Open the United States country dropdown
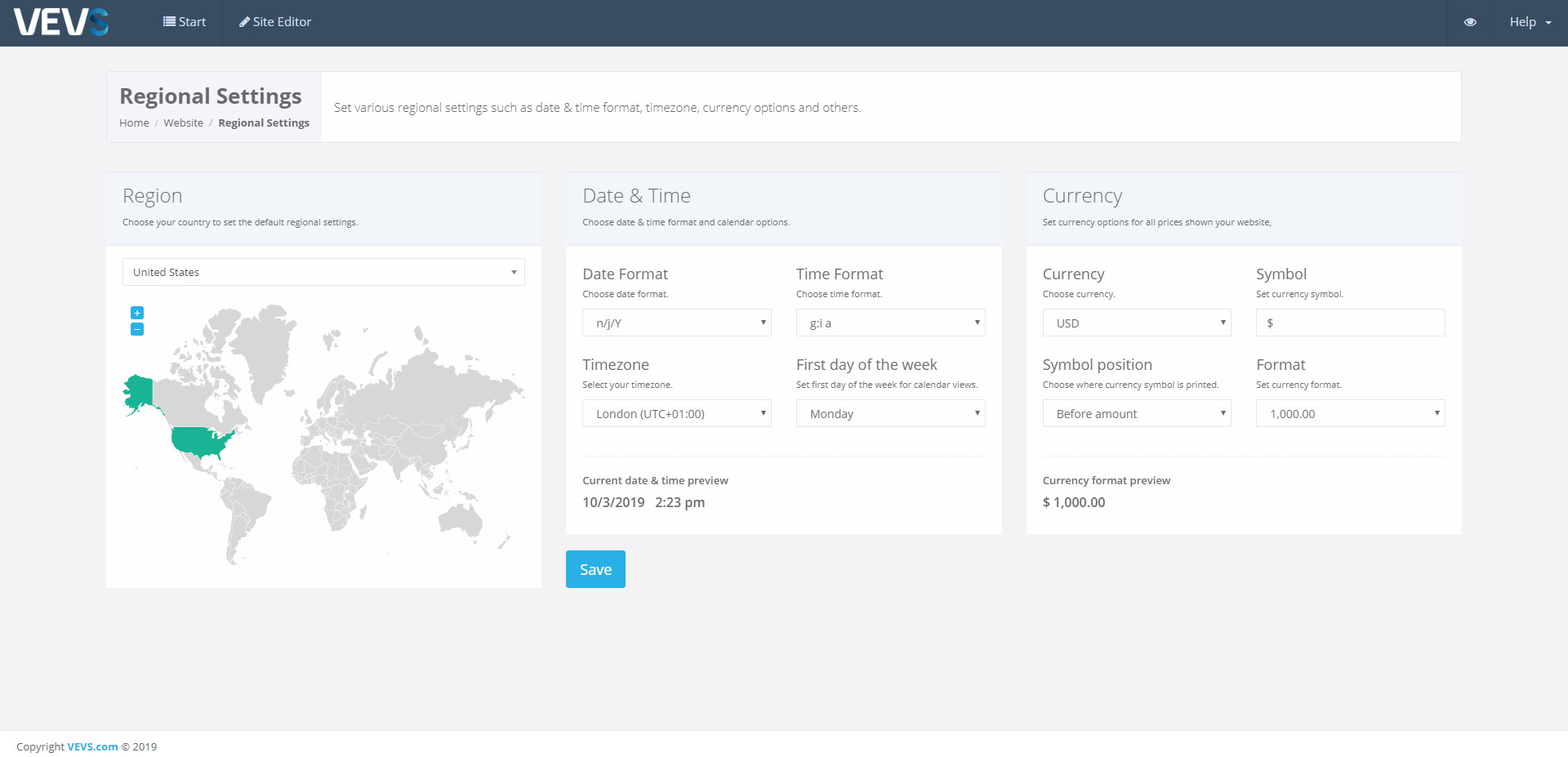 [x=323, y=272]
